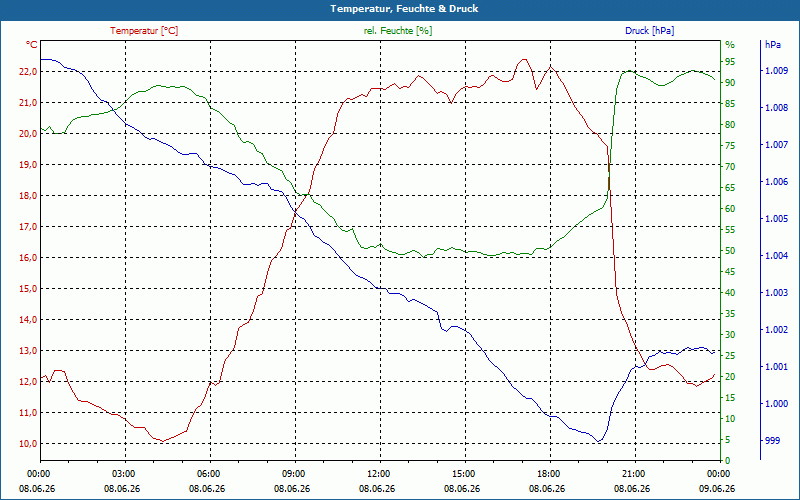
Task: Click the '18,0' temperature axis value
Action: point(28,196)
